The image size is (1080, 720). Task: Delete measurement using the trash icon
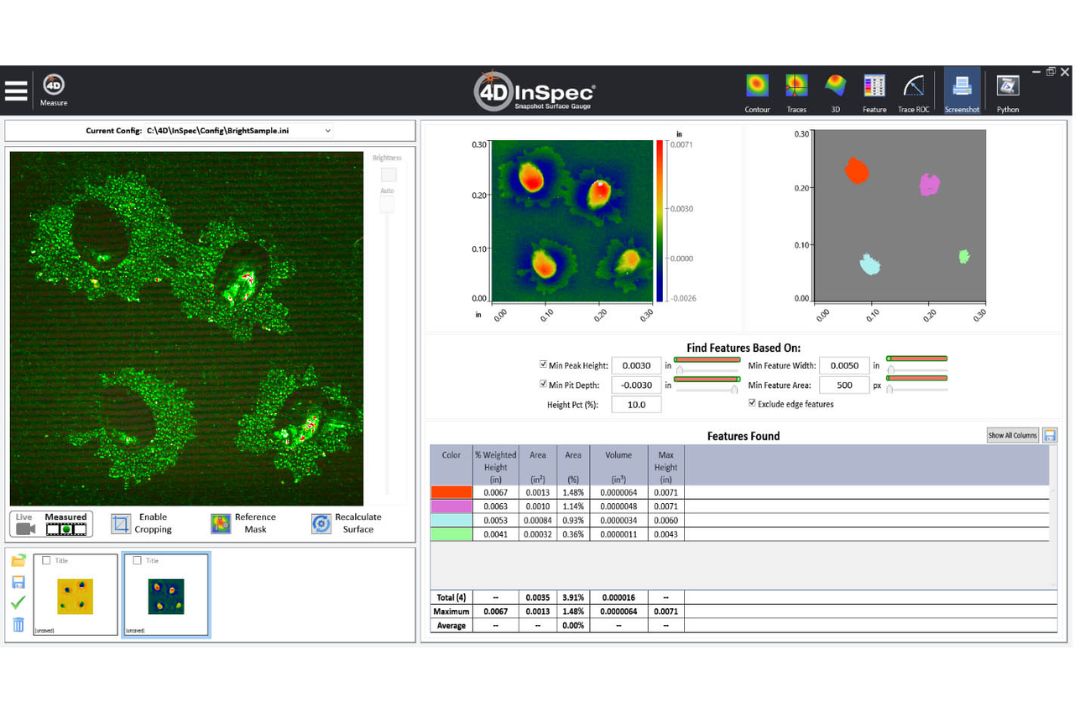click(18, 625)
